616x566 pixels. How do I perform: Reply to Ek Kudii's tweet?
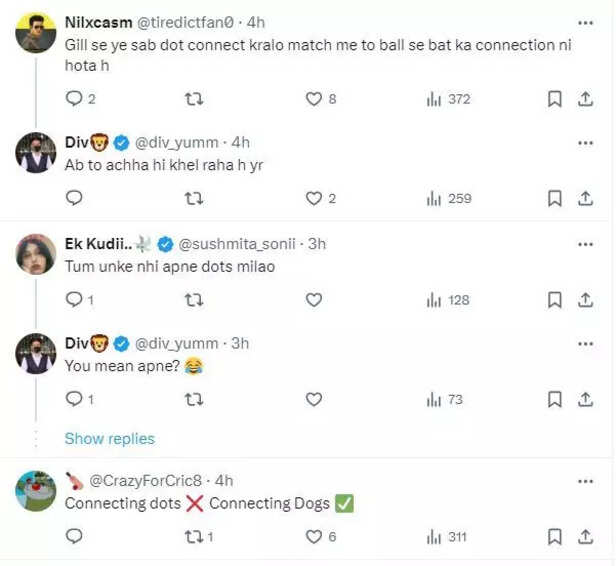pos(73,299)
